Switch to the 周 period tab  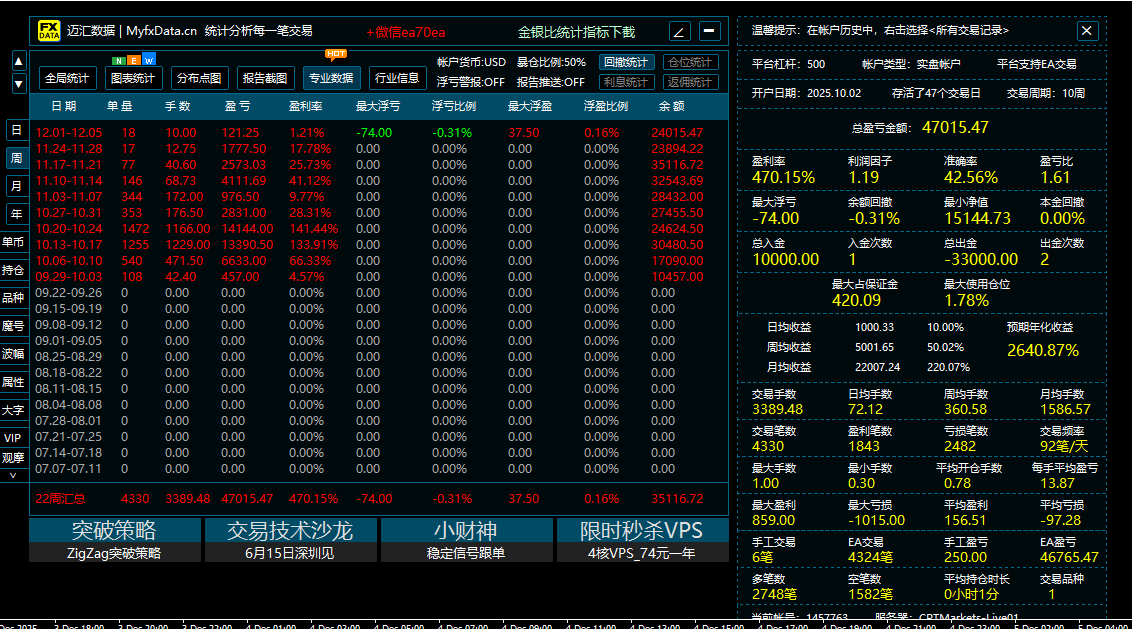click(x=15, y=156)
